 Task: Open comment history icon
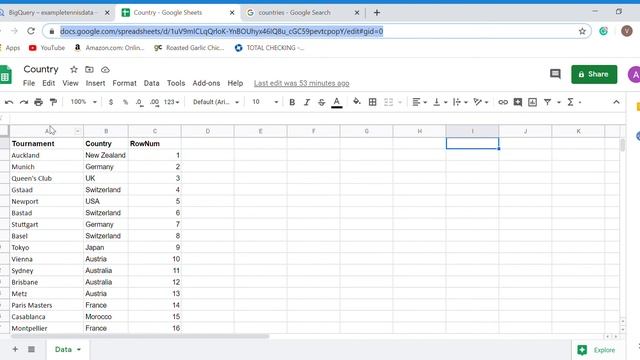[555, 74]
